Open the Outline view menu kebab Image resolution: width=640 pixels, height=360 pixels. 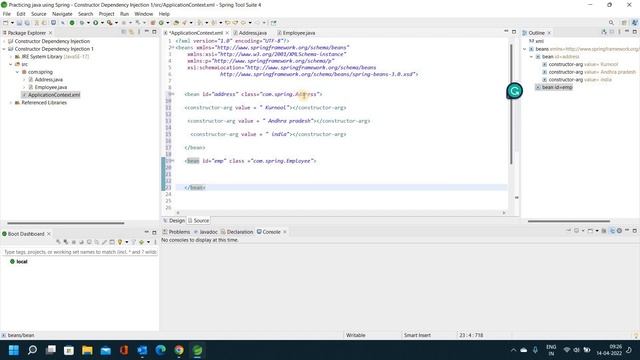619,32
